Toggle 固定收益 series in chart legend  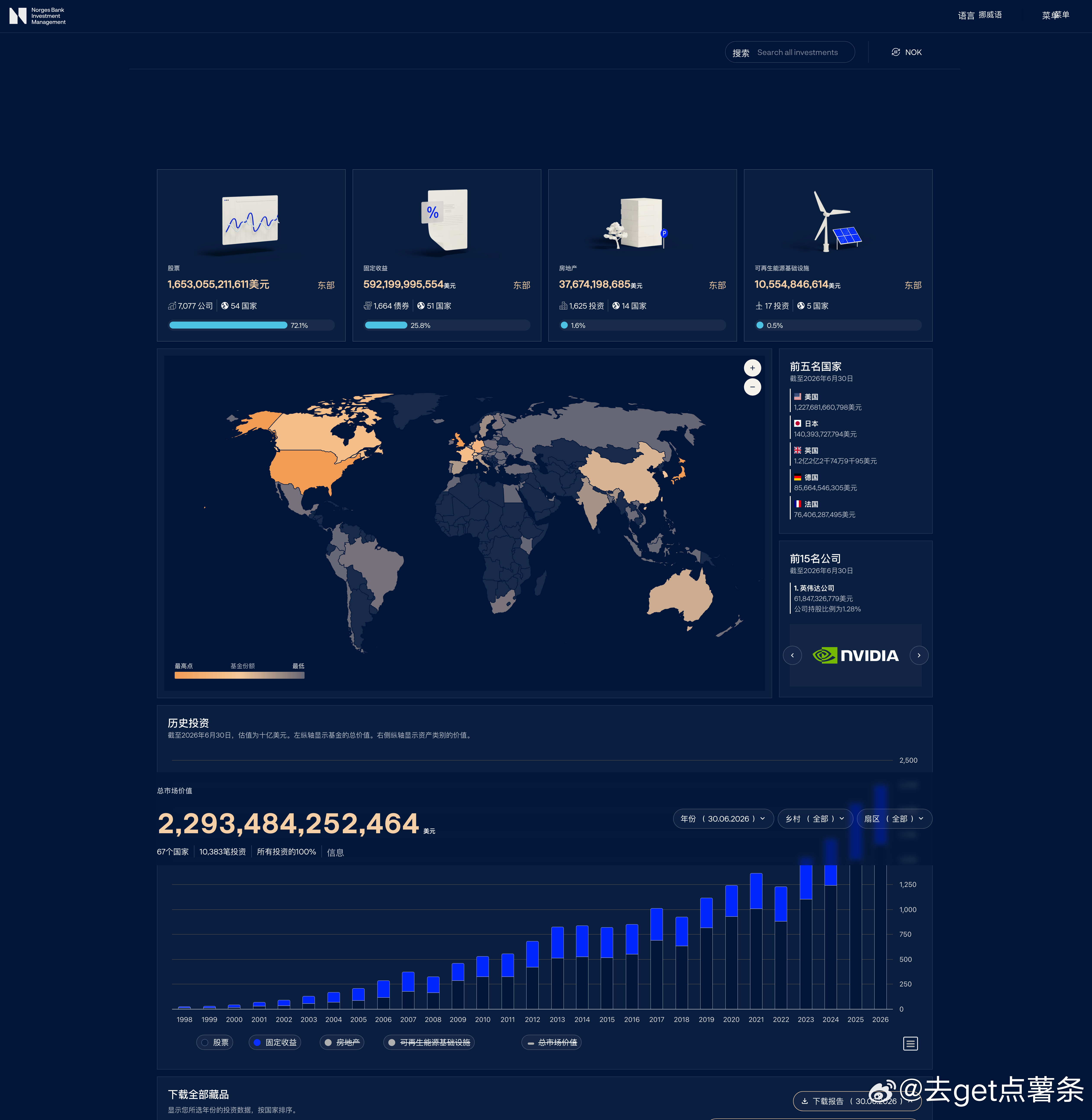pos(275,1043)
